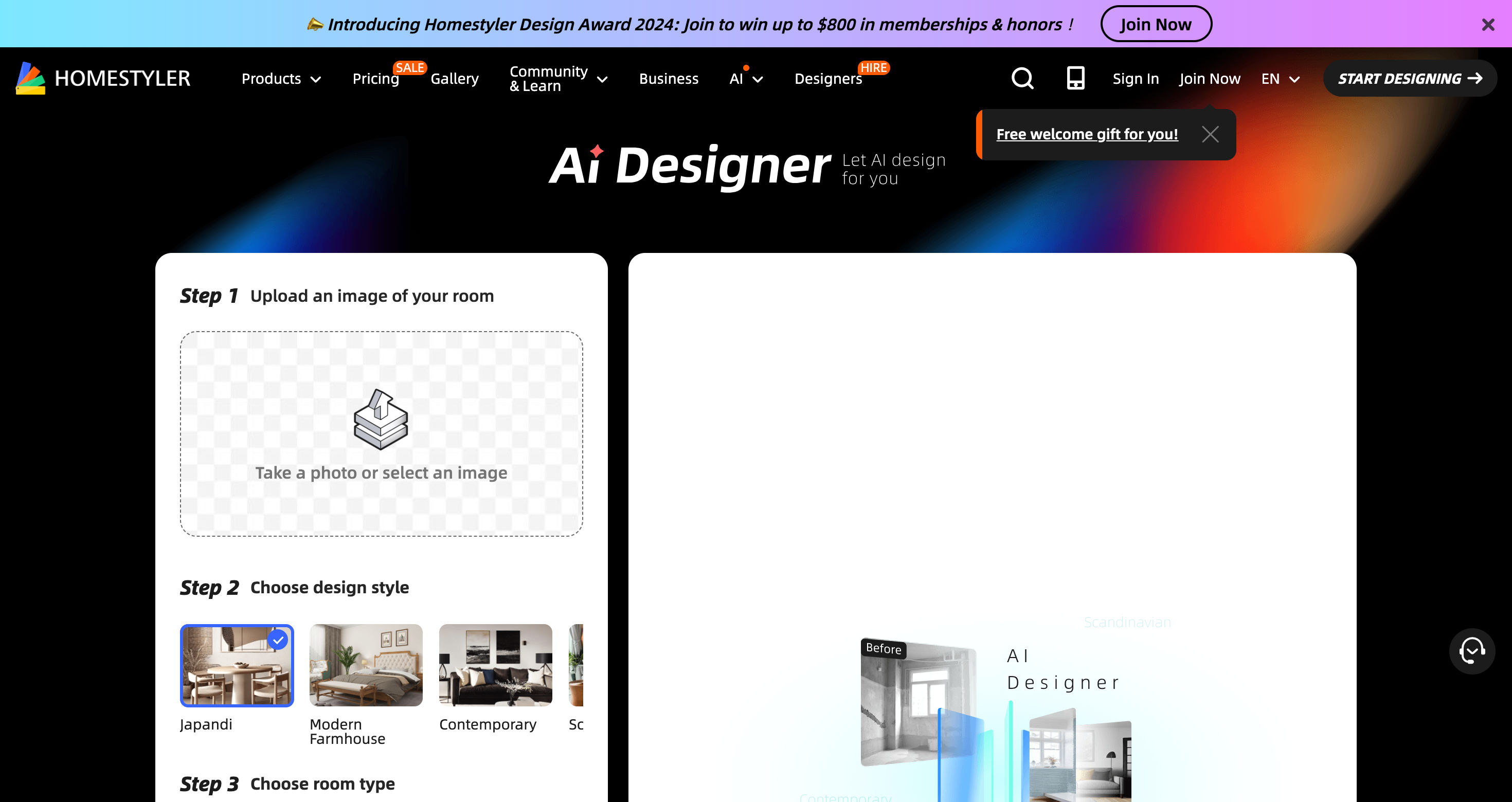Open the free welcome gift link

[x=1087, y=134]
